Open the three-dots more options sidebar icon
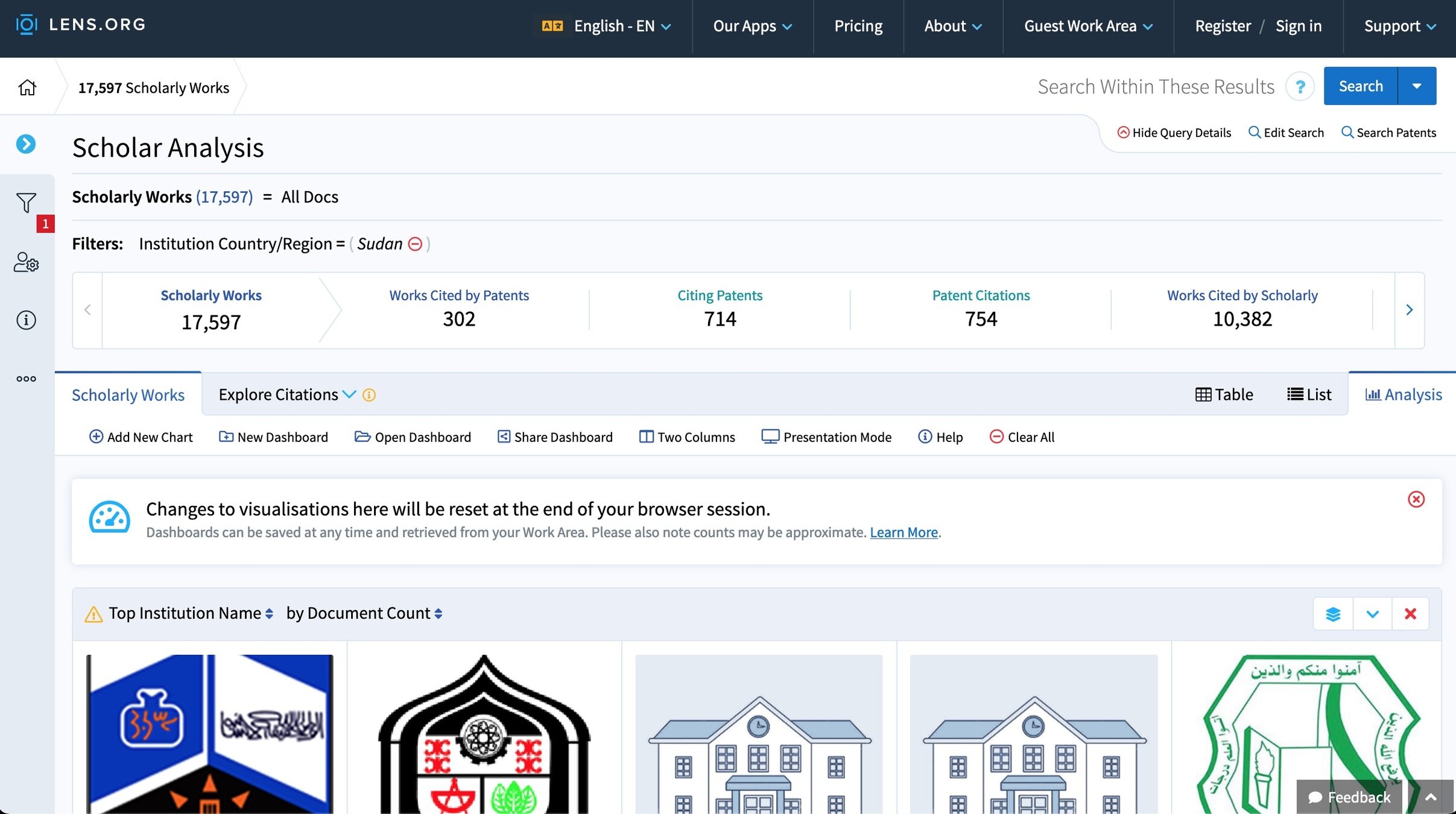Viewport: 1456px width, 814px height. click(26, 379)
